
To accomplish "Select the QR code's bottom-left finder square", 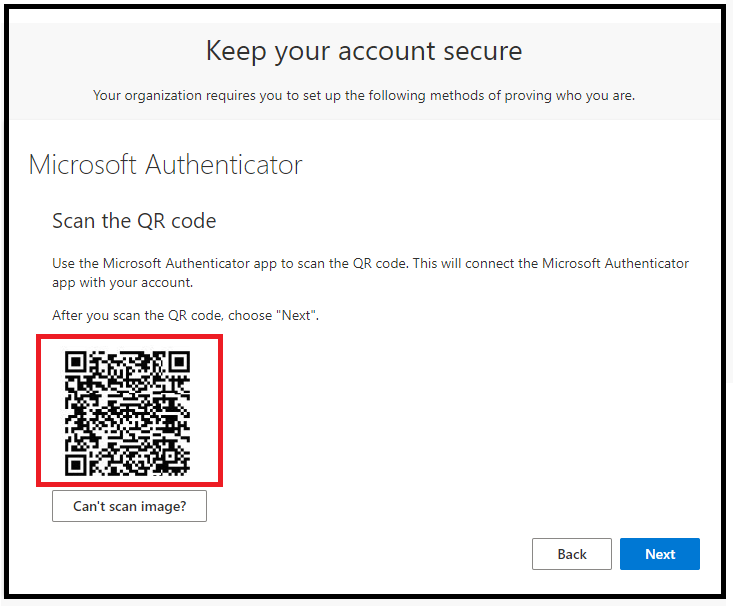I will coord(75,464).
